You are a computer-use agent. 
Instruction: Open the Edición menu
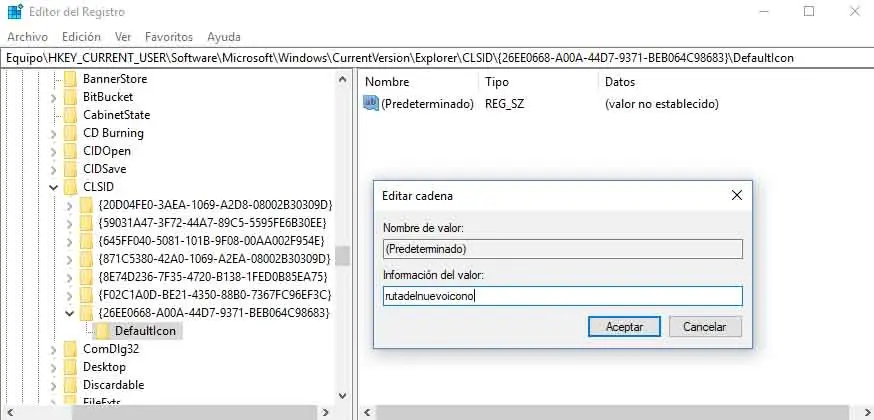(x=81, y=37)
